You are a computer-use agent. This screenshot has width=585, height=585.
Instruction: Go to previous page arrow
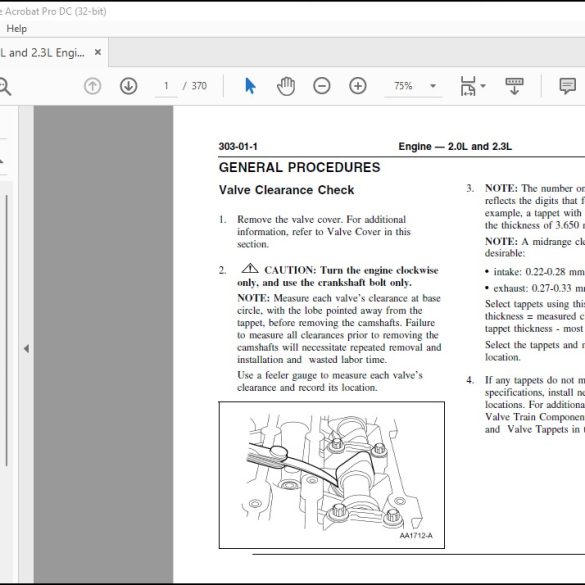tap(93, 86)
